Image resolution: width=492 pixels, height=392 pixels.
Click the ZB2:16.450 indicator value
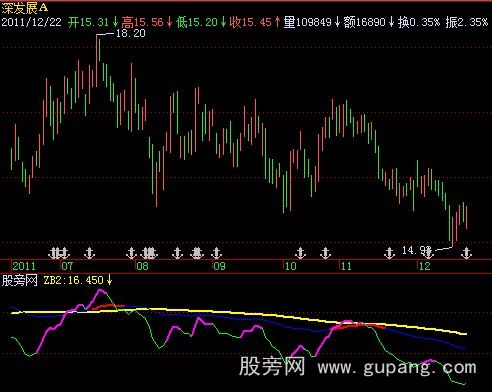click(74, 280)
